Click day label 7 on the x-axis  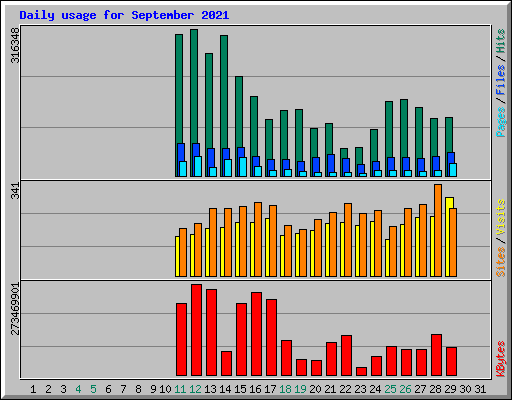click(123, 389)
